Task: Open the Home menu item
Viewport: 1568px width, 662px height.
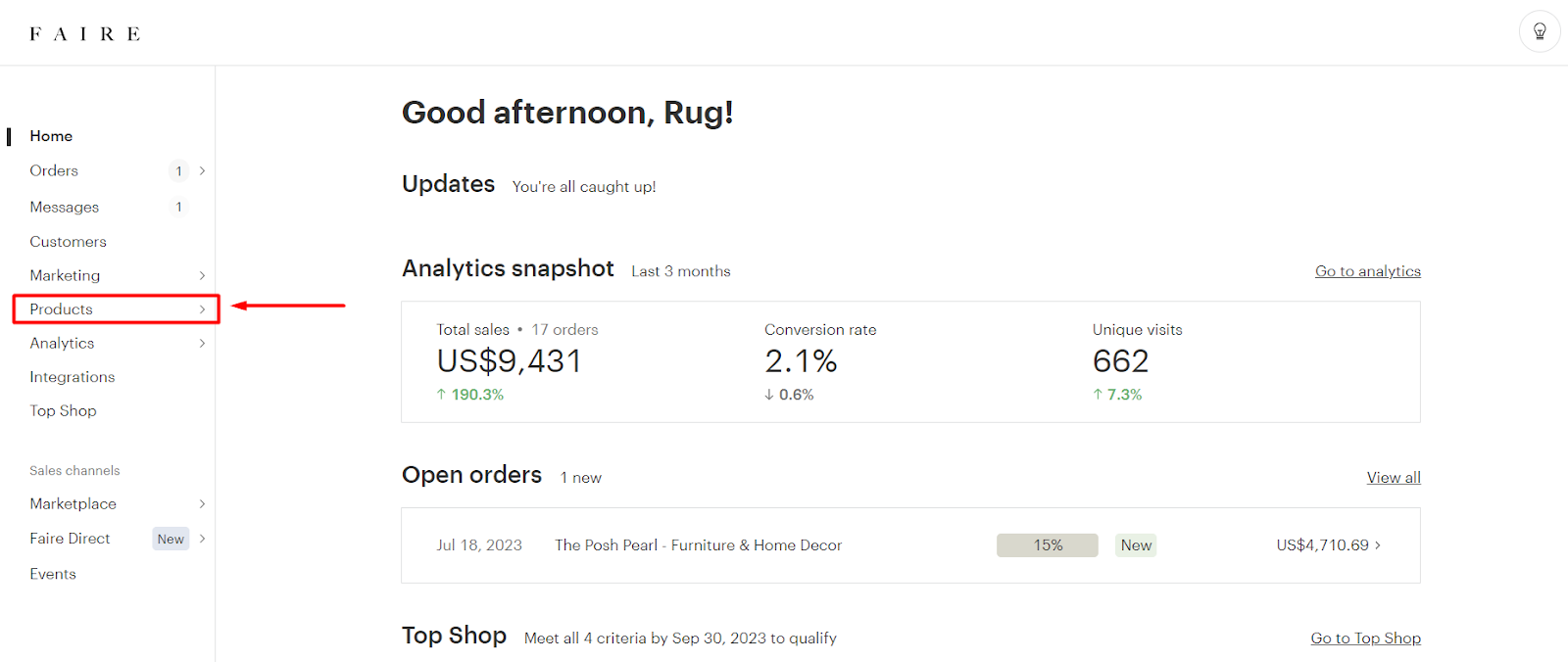Action: [51, 136]
